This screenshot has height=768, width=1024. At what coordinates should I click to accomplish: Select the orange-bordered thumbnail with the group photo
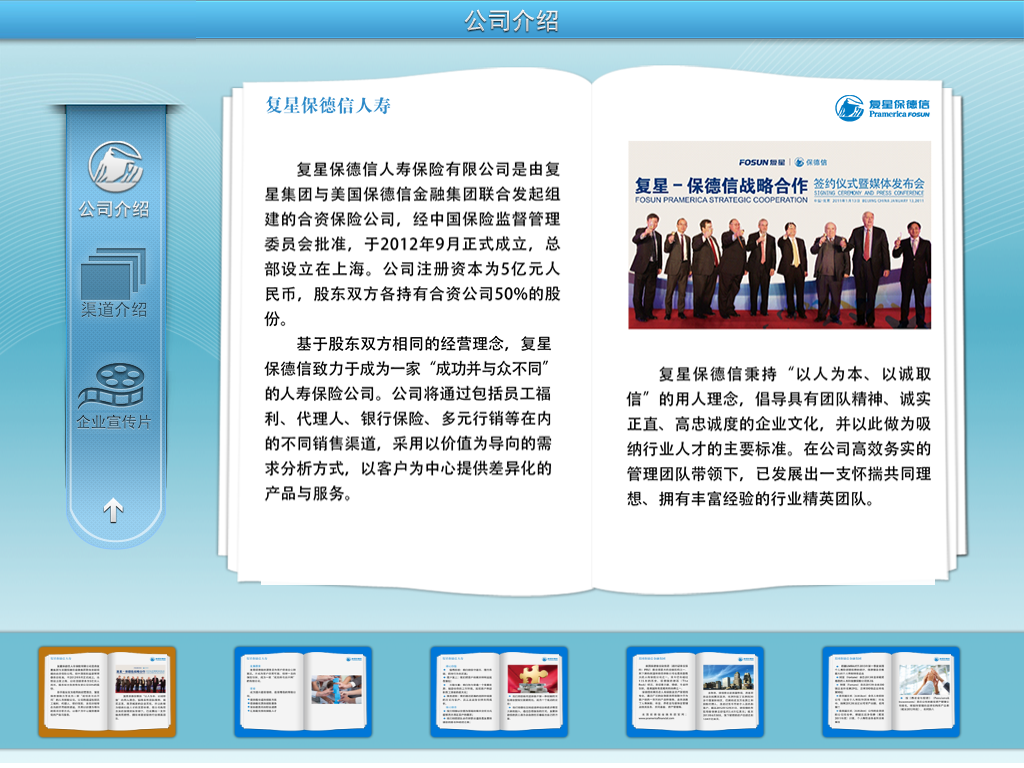click(107, 692)
